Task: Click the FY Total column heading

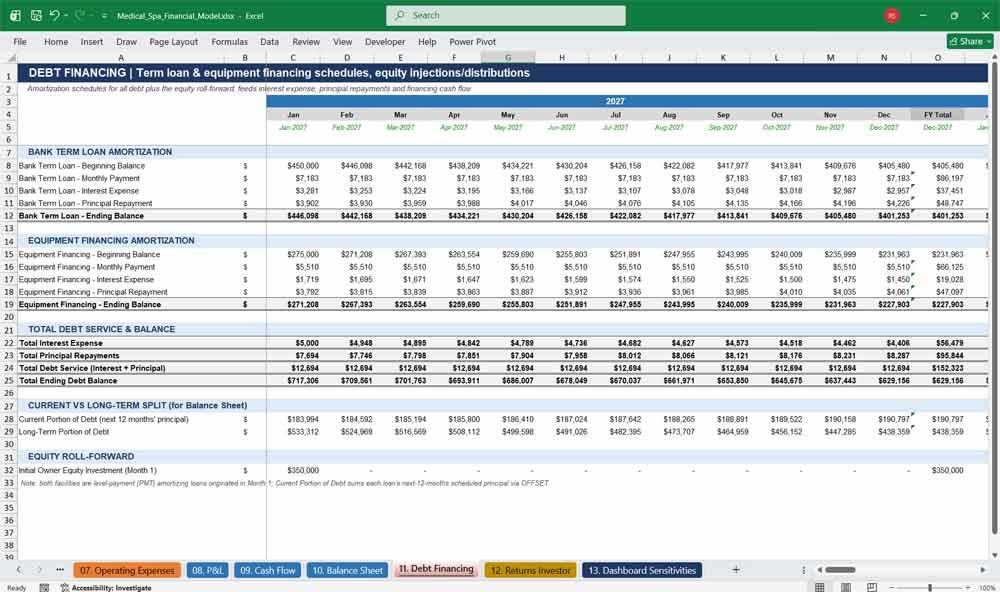Action: [x=938, y=115]
